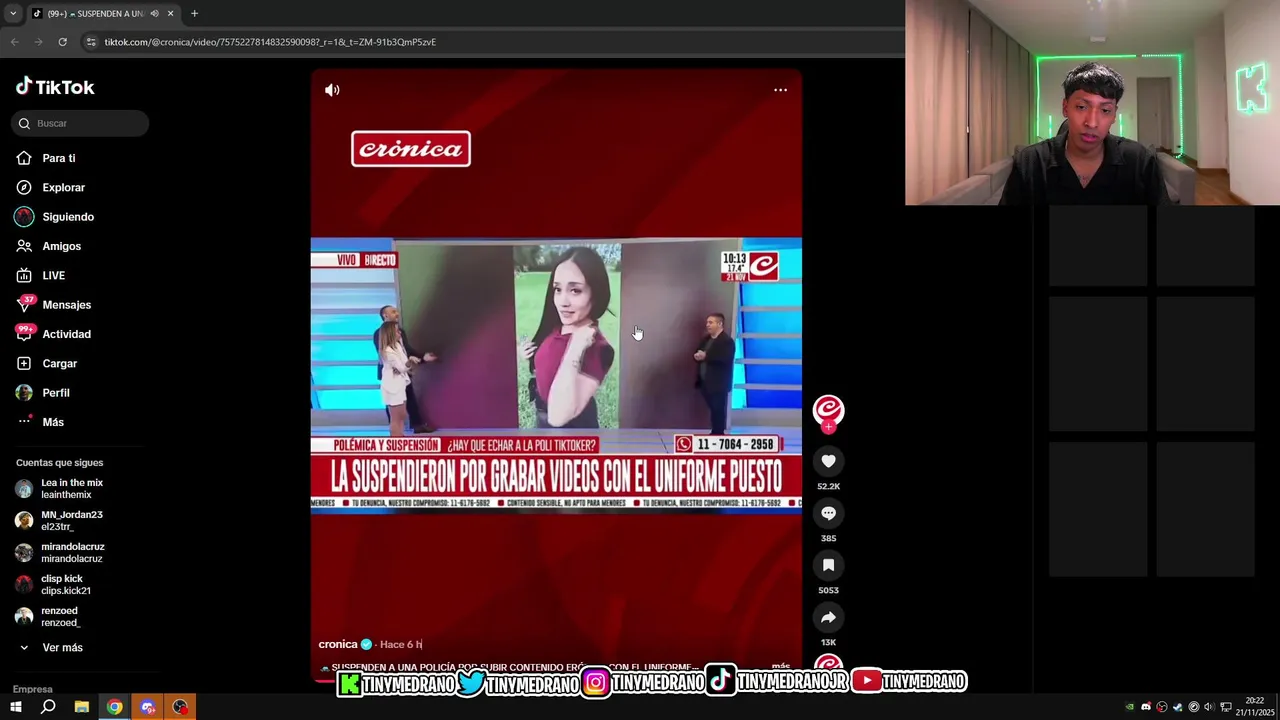The width and height of the screenshot is (1280, 720).
Task: Click the browser forward arrow
Action: (38, 42)
